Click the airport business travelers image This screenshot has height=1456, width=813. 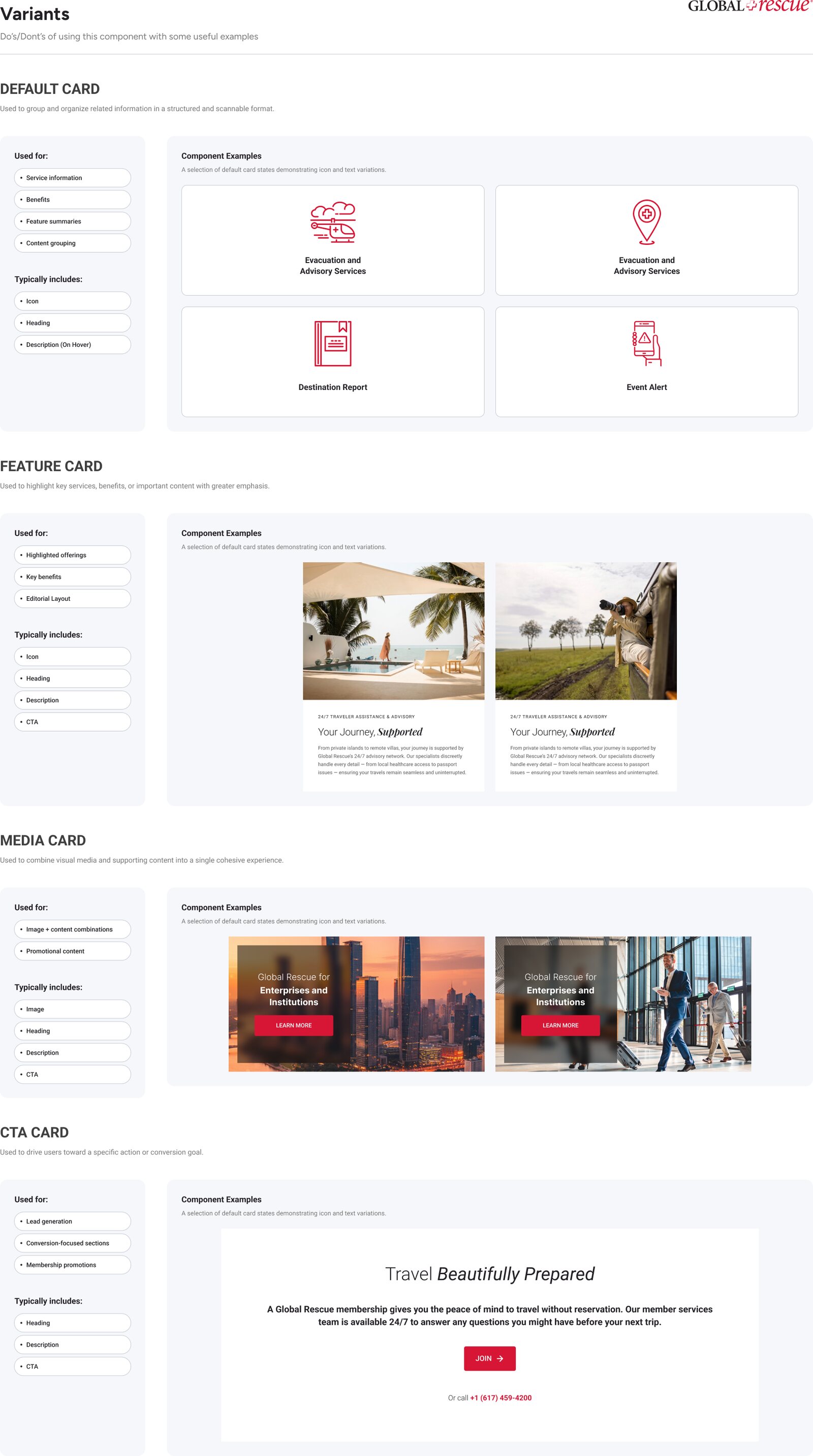tap(623, 1004)
